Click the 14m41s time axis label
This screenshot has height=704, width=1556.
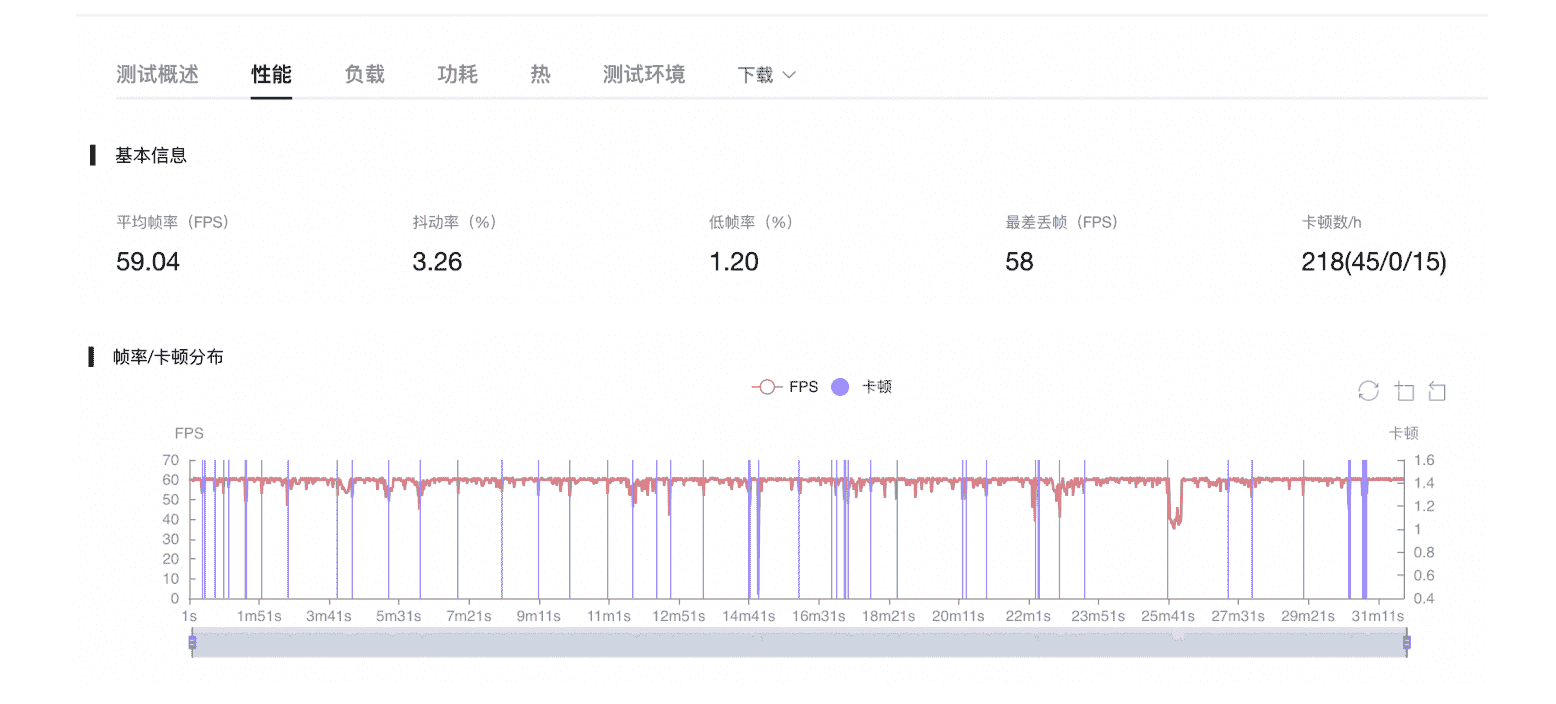(x=749, y=616)
